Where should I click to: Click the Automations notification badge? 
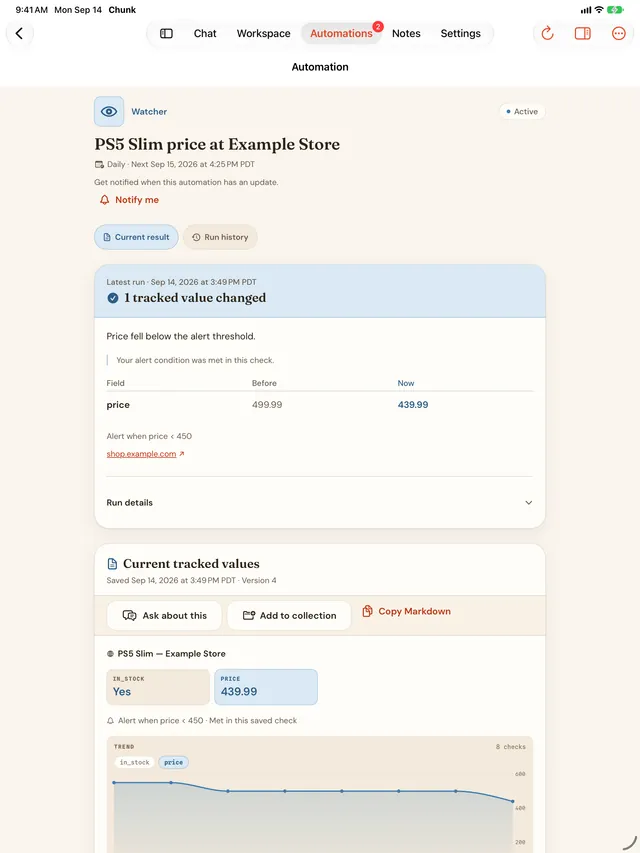[378, 27]
